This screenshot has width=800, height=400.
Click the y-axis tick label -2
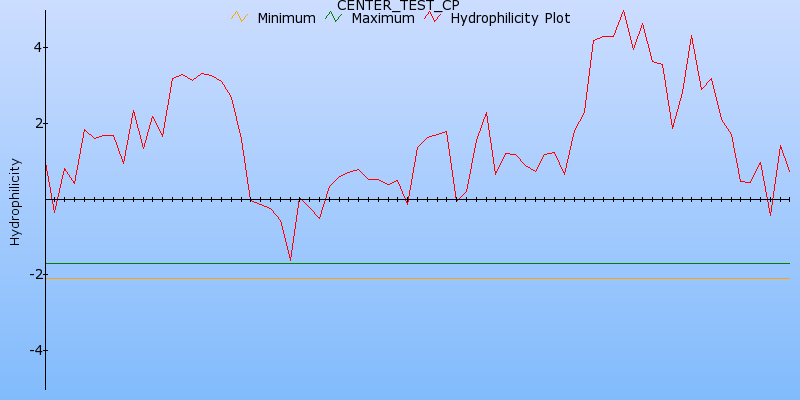[32, 275]
